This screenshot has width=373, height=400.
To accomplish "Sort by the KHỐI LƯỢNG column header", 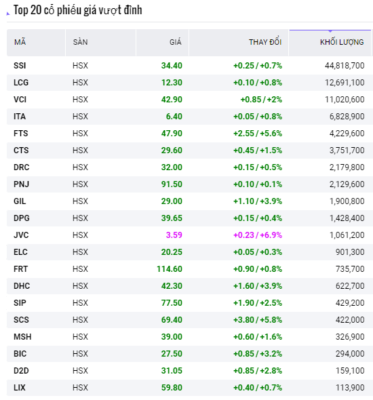I will coord(342,42).
